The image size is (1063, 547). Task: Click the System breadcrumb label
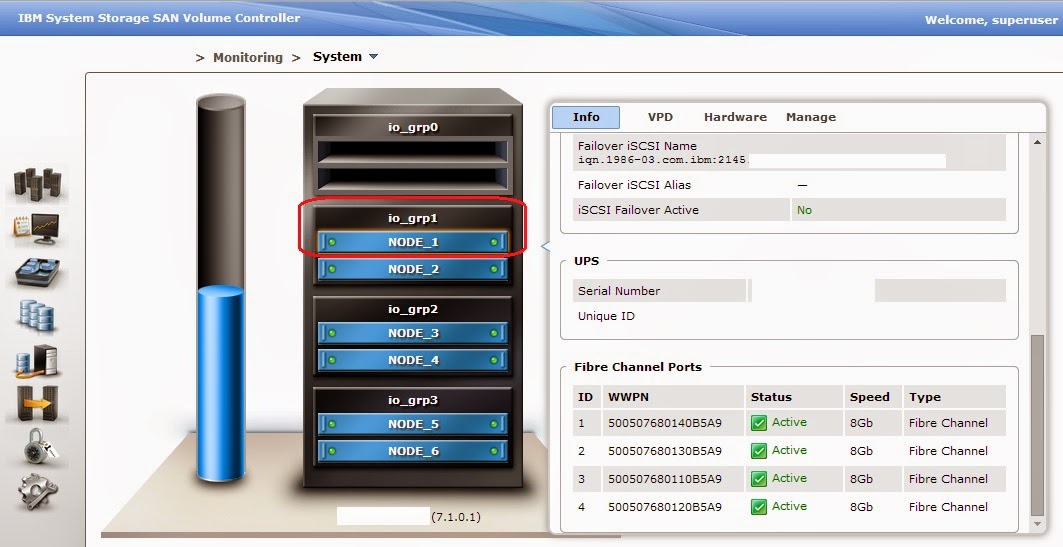(x=337, y=57)
